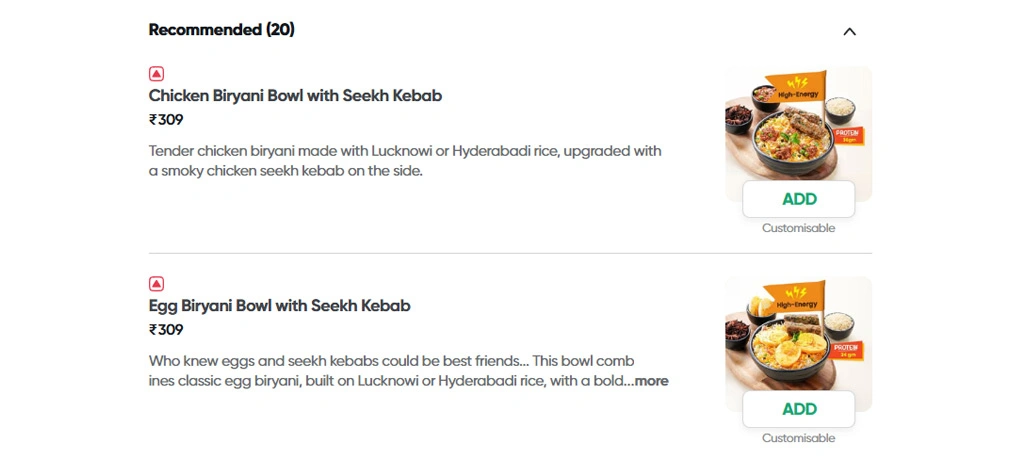1026x466 pixels.
Task: Click Protein badge on Egg Biryani image
Action: (x=847, y=350)
